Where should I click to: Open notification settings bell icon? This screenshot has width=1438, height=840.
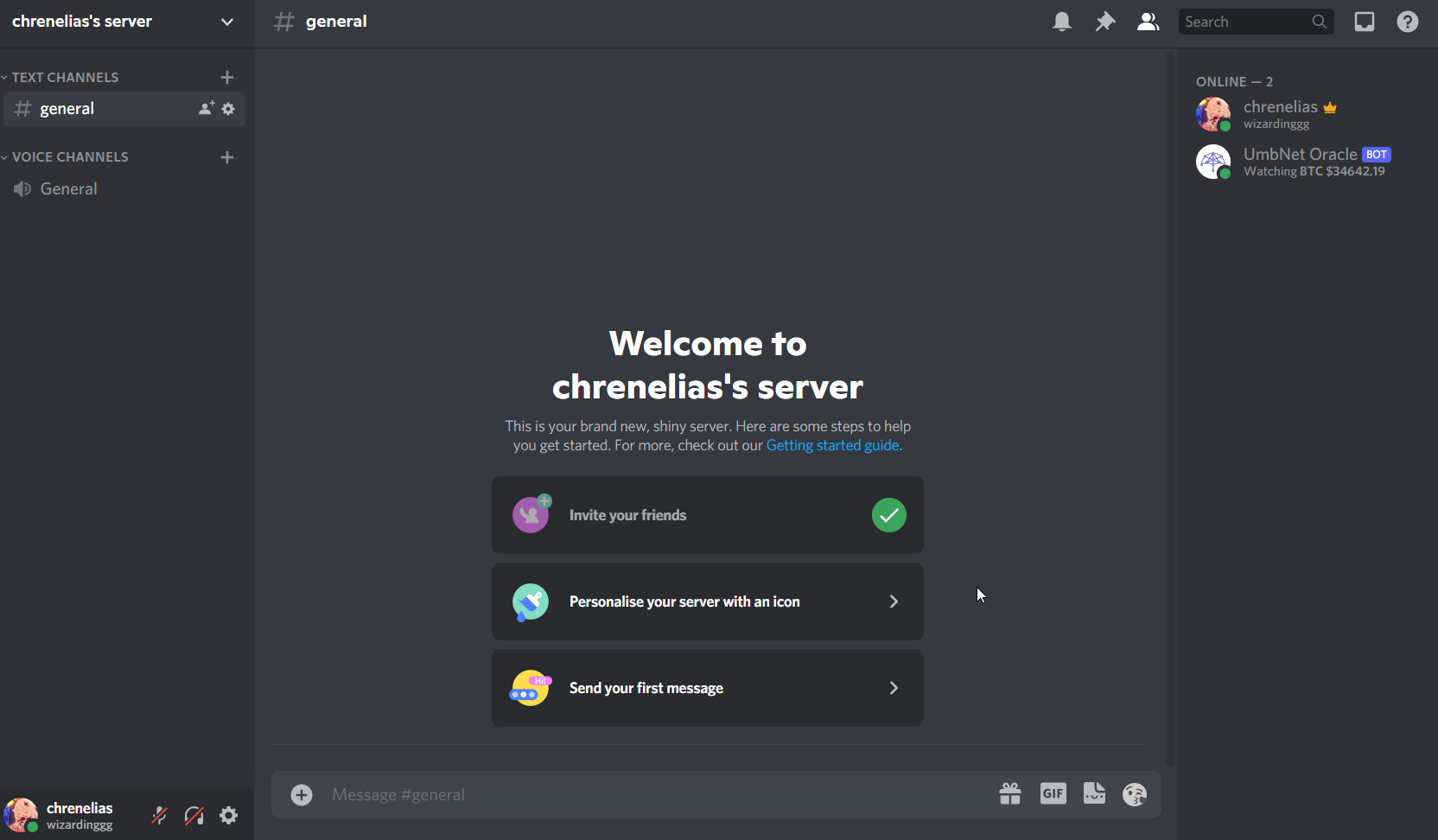[1062, 22]
